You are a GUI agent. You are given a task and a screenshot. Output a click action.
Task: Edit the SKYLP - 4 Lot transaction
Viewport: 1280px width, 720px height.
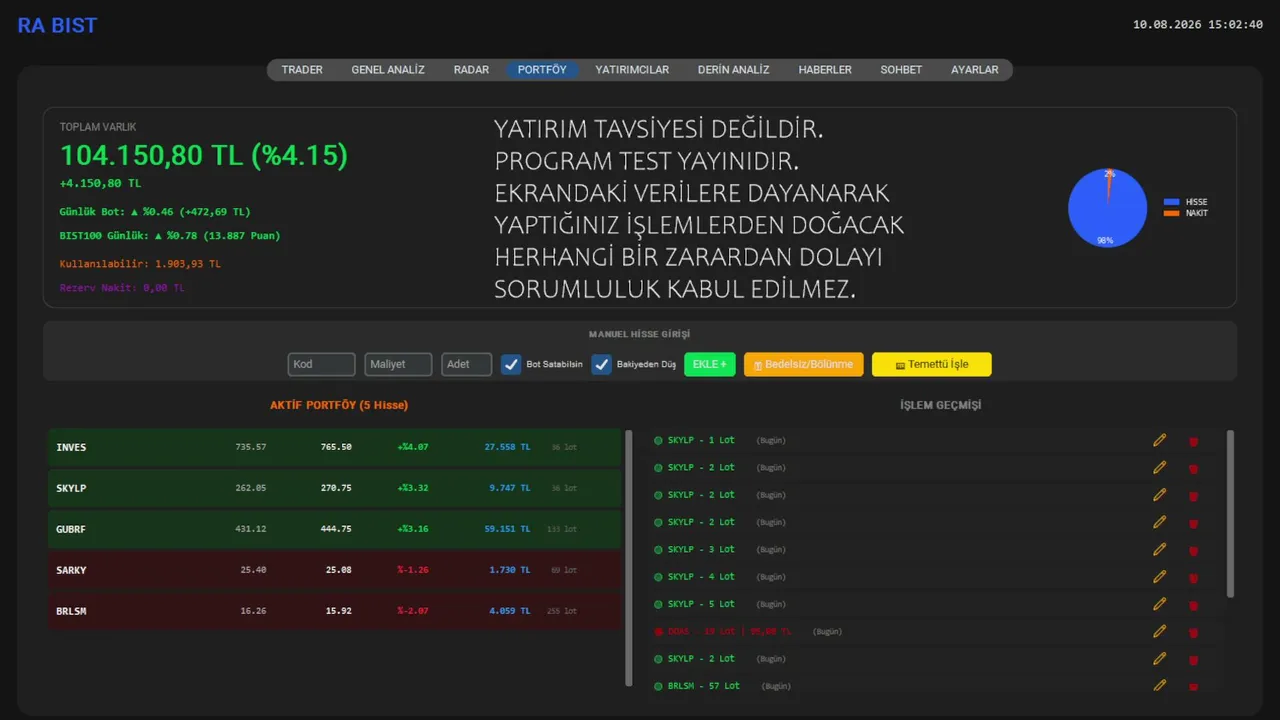click(1160, 576)
